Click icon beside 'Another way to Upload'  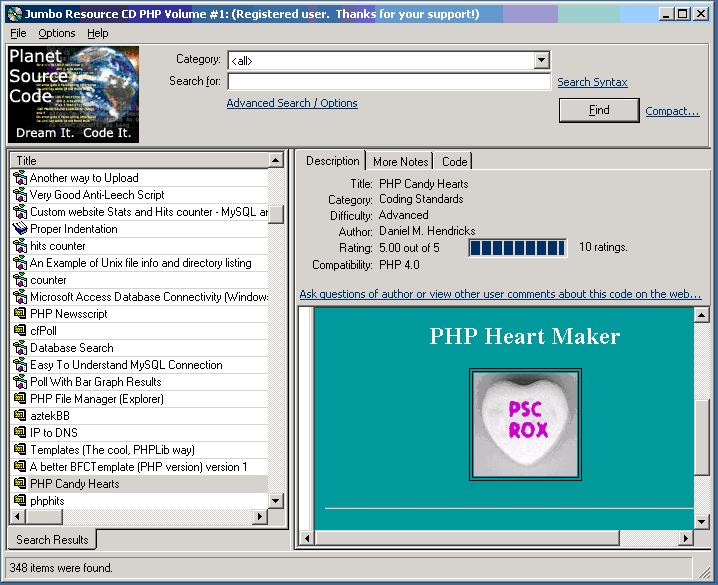click(x=20, y=178)
